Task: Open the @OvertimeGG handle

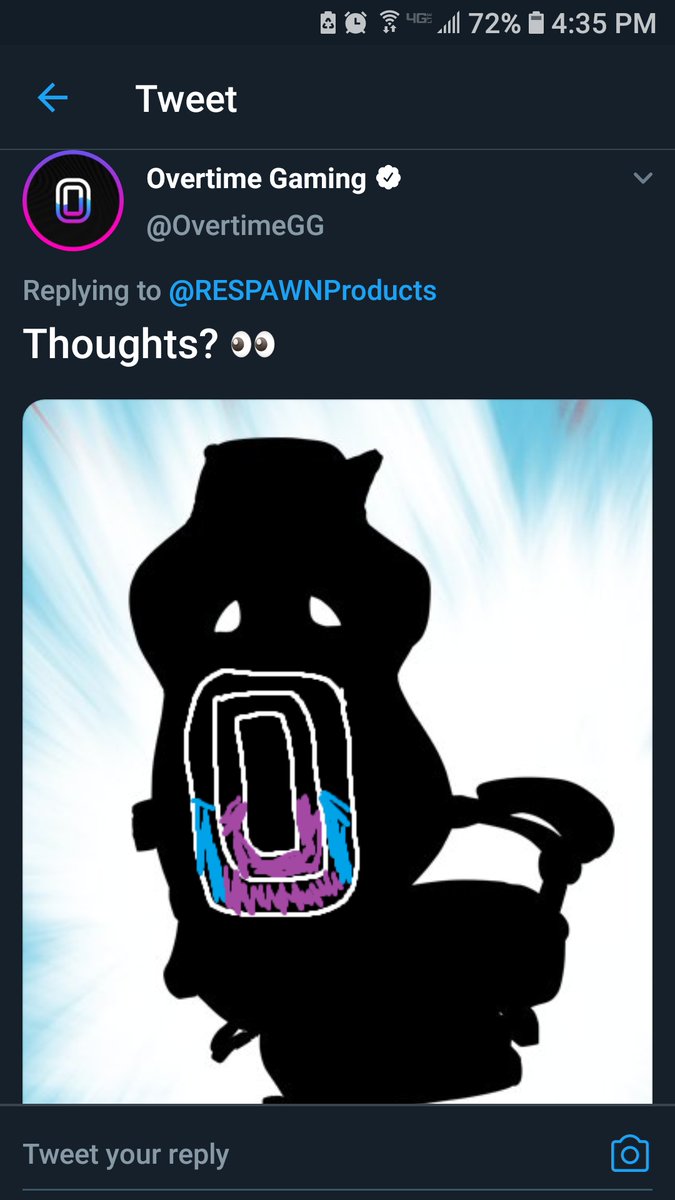Action: [x=236, y=227]
